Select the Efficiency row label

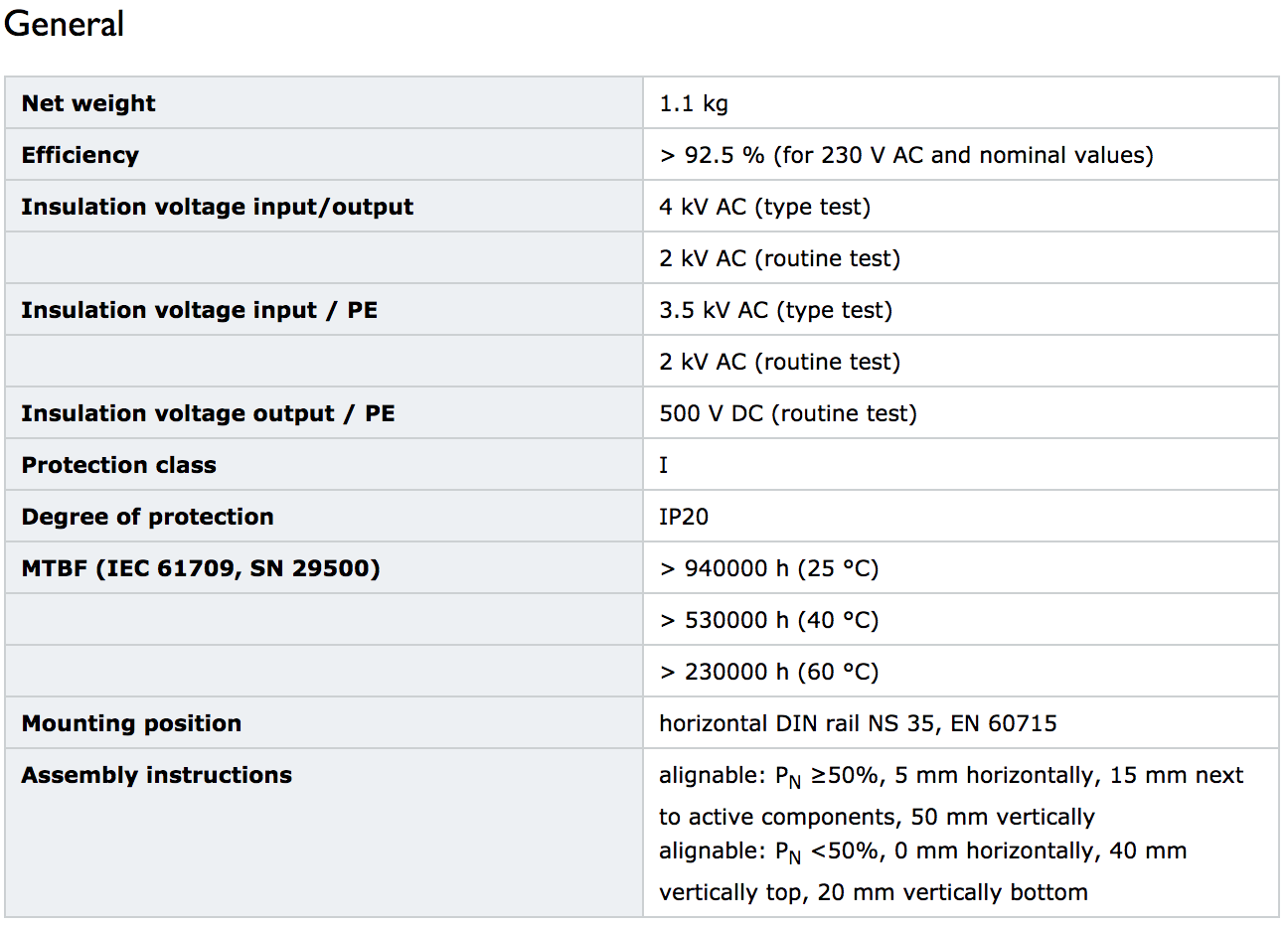80,155
